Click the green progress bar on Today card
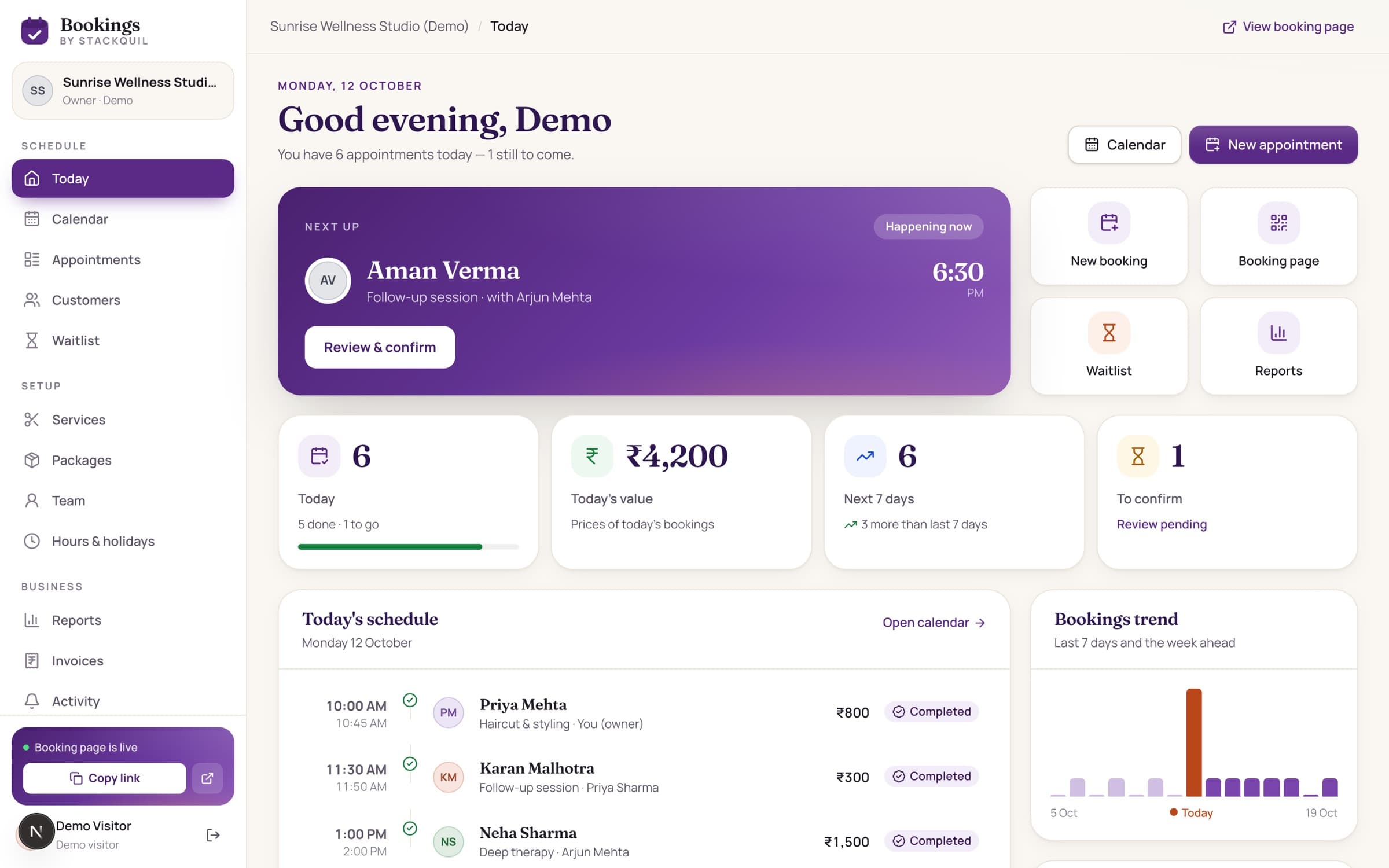 390,547
